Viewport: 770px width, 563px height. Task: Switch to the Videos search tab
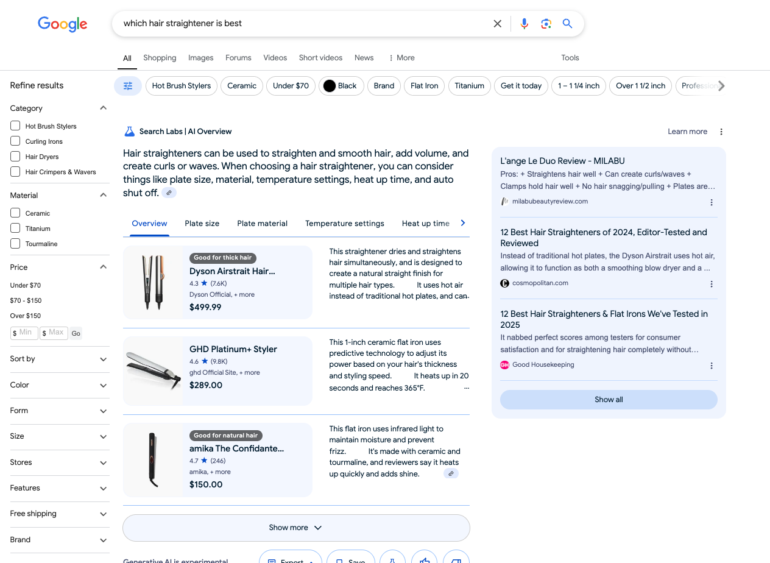[x=275, y=57]
